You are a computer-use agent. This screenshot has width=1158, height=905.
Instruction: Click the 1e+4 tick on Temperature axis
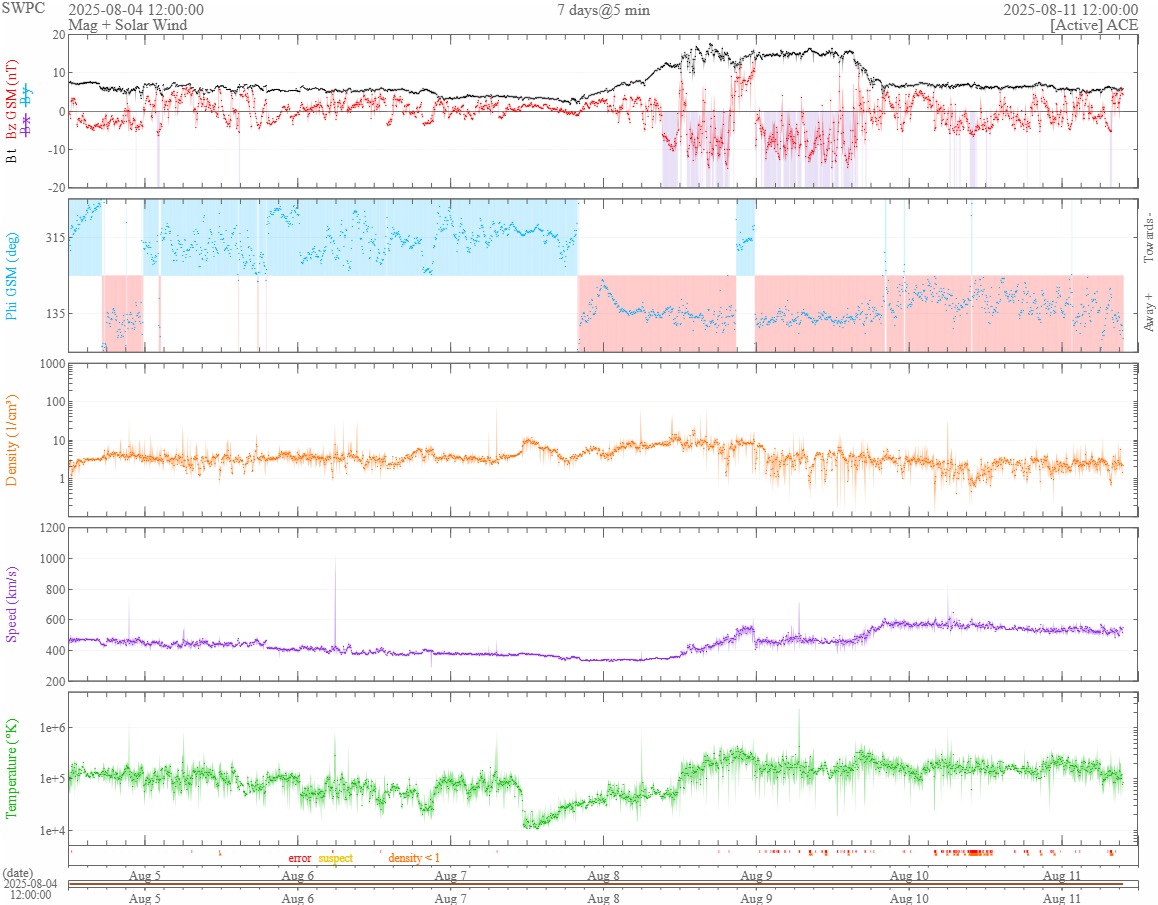[x=52, y=830]
